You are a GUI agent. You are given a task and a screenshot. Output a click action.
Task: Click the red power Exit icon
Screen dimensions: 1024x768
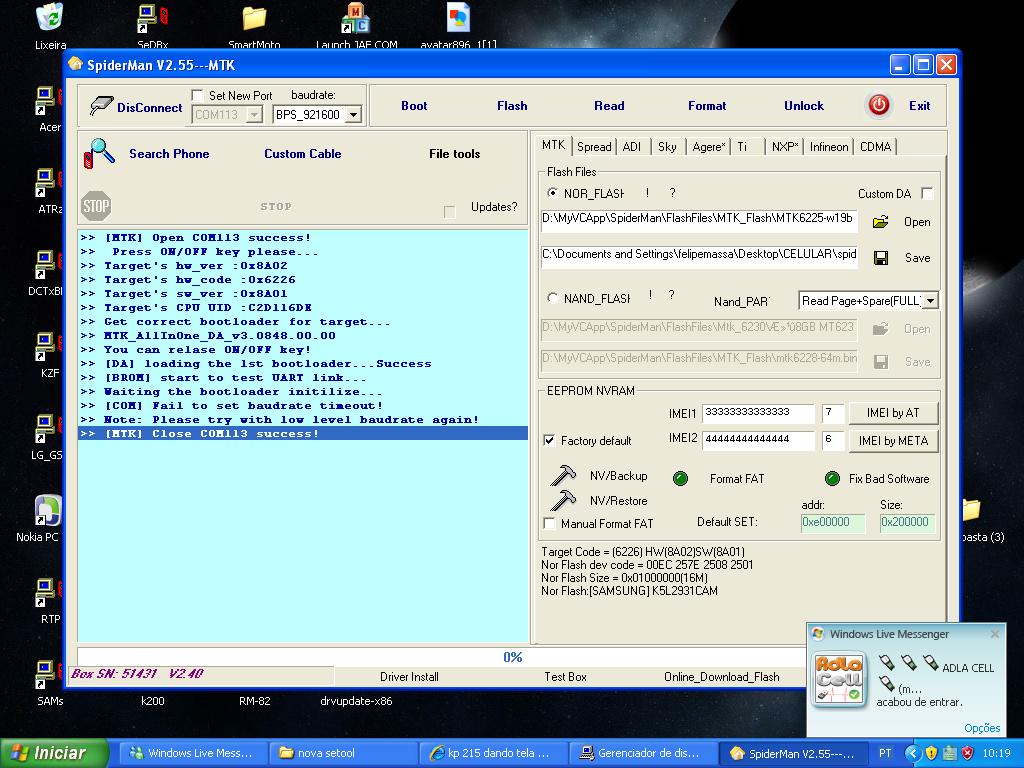pos(878,105)
